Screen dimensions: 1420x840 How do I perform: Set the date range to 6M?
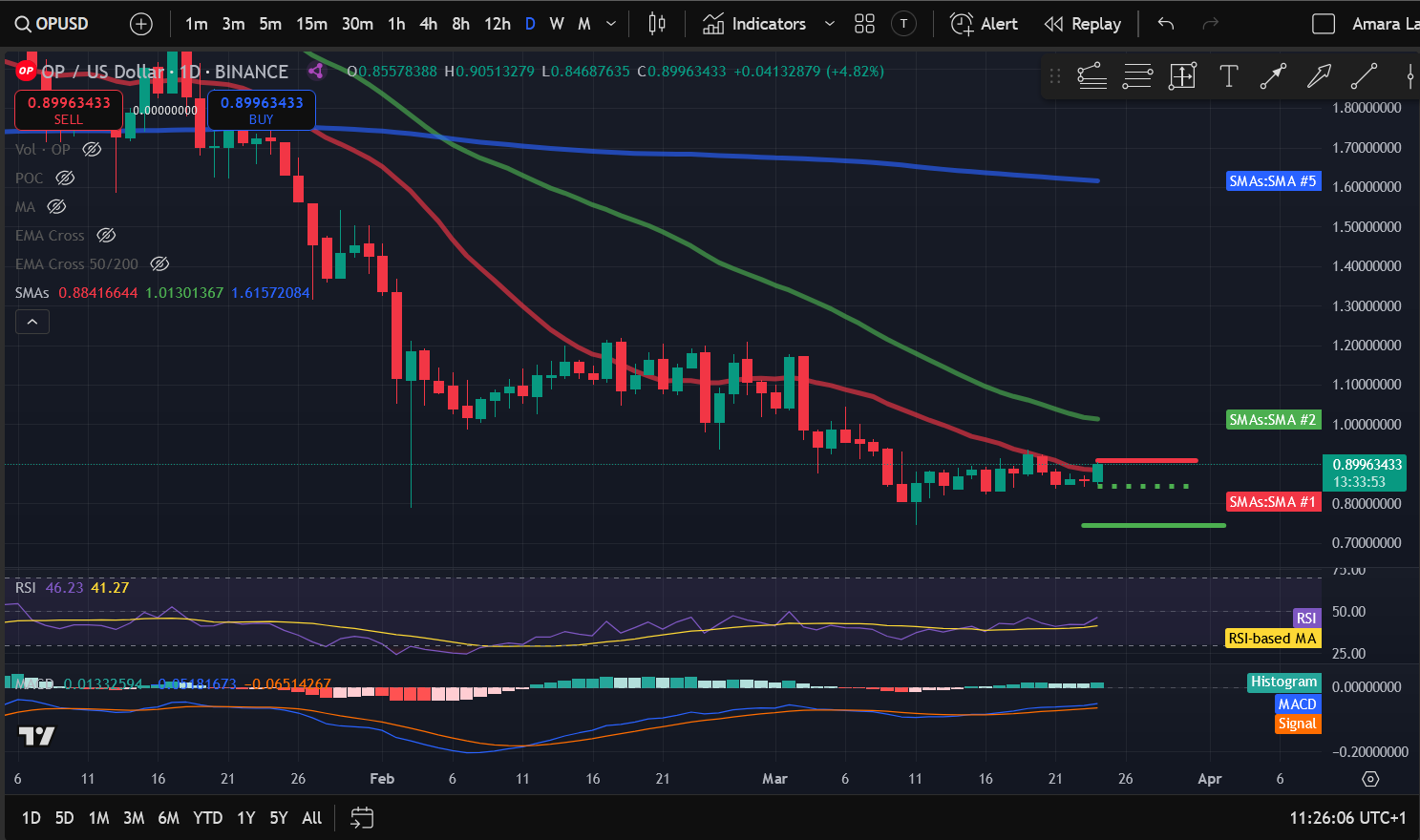click(x=168, y=818)
